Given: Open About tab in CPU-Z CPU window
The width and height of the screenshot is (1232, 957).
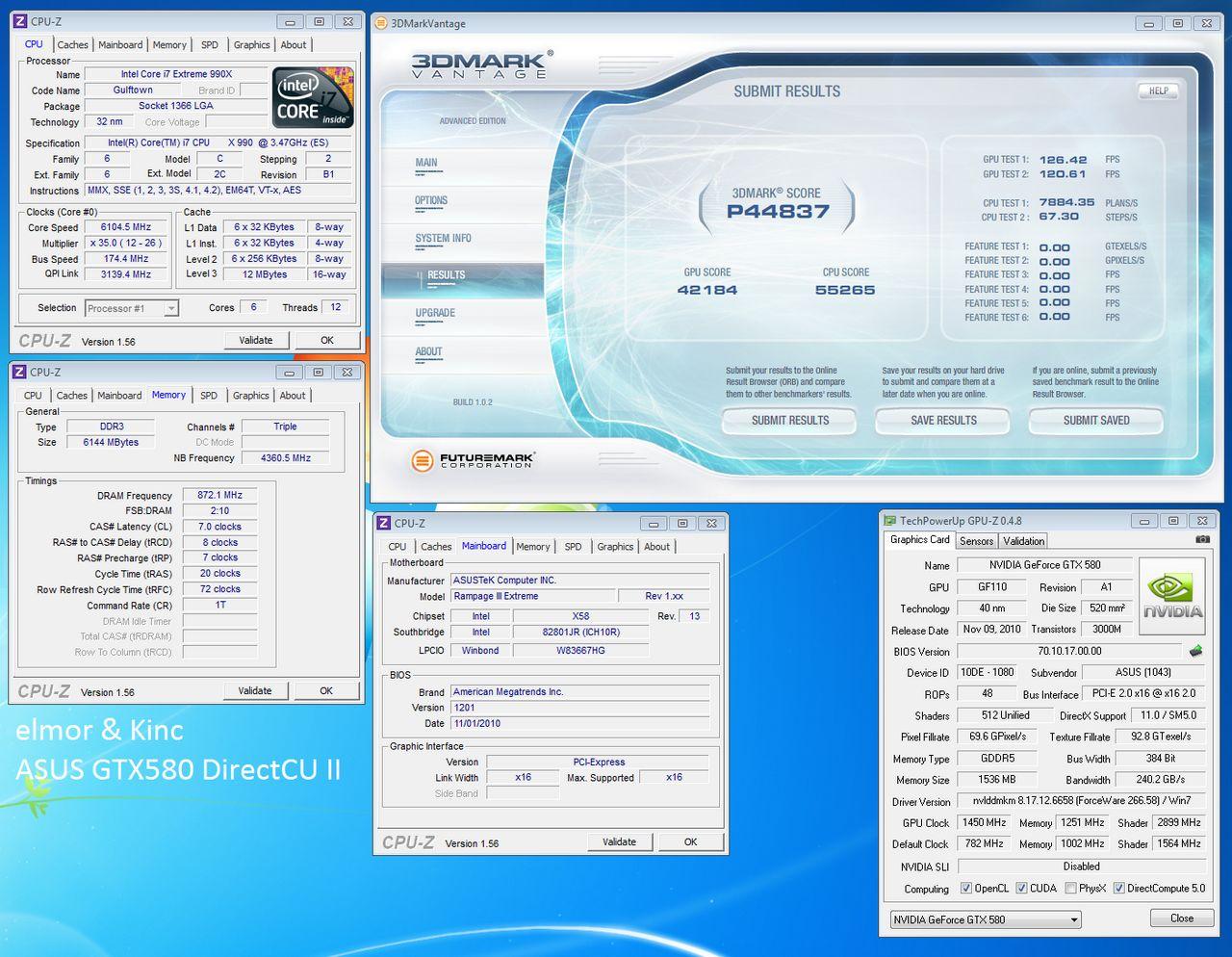Looking at the screenshot, I should 294,44.
